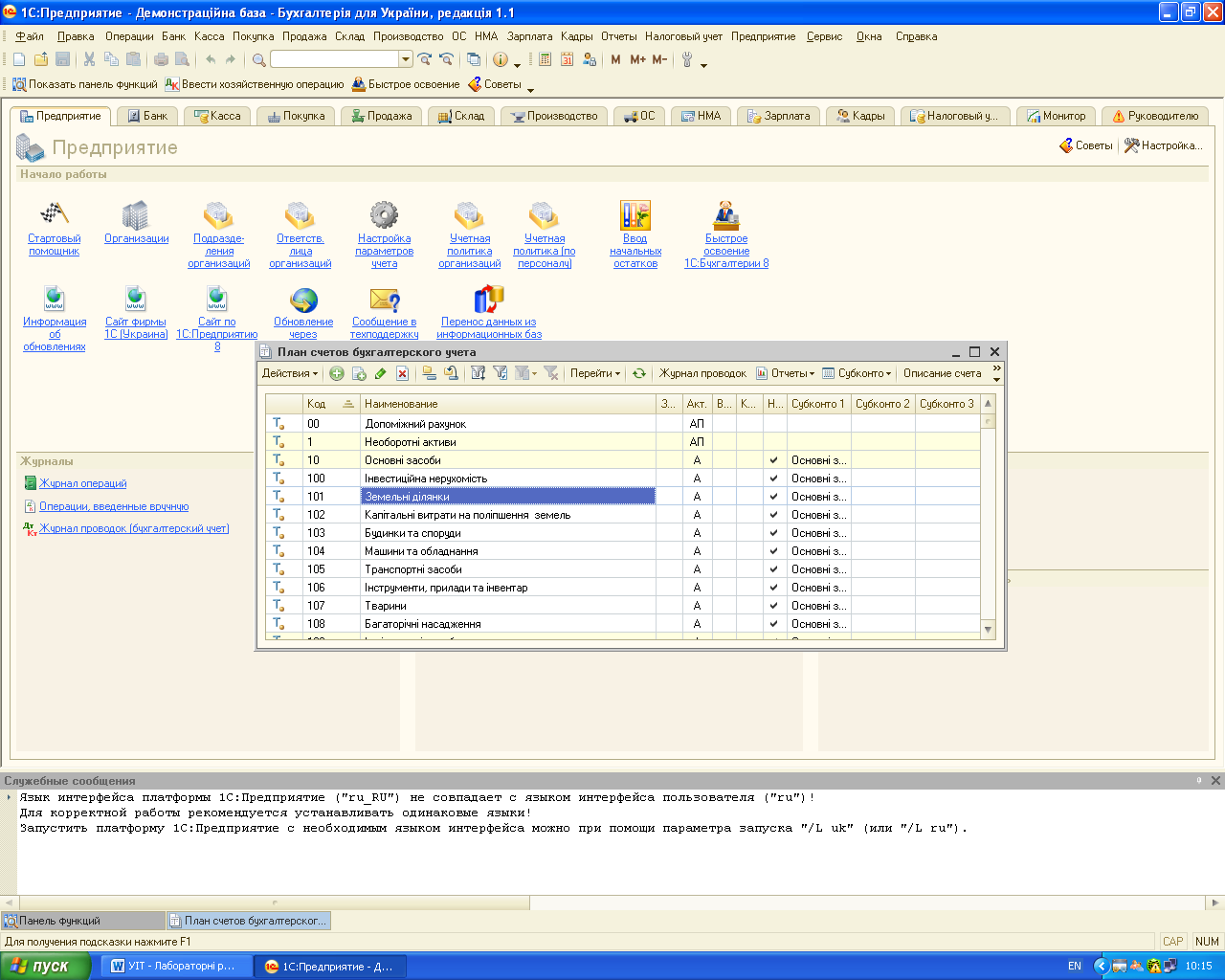
Task: Open the Зарплата menu in the menu bar
Action: click(x=529, y=36)
